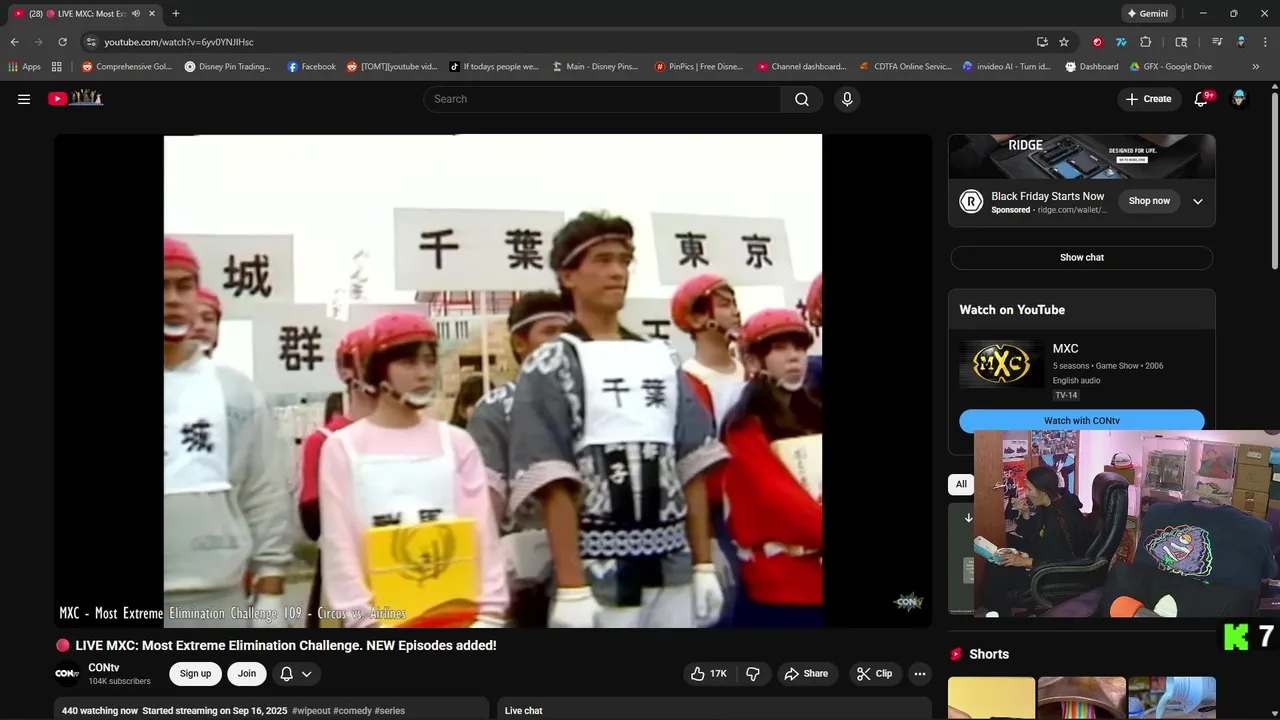Install app icon in address bar
Image resolution: width=1280 pixels, height=720 pixels.
1042,42
